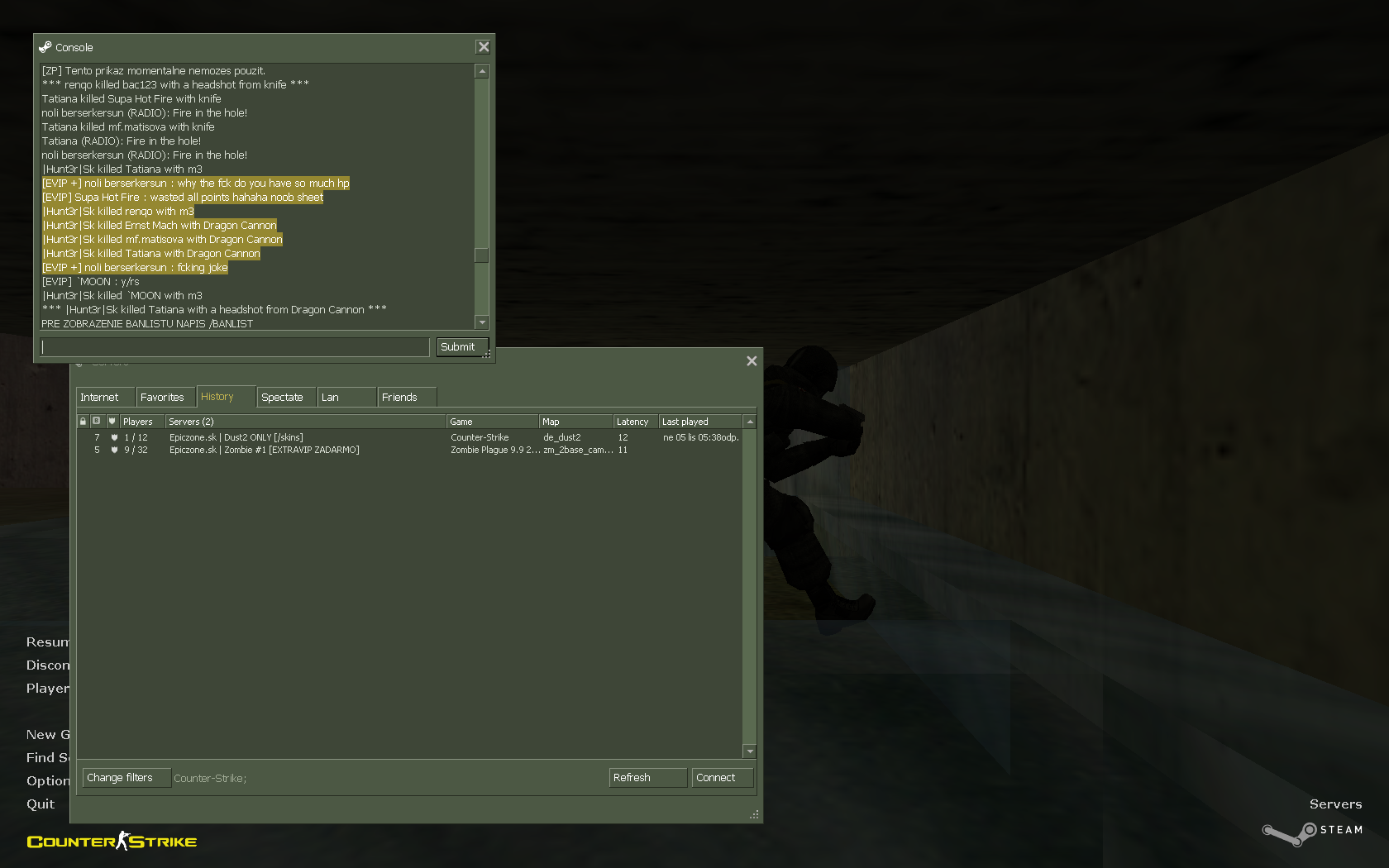The image size is (1389, 868).
Task: Click VAC shield icon of Dust2 ONLY server
Action: tap(114, 438)
